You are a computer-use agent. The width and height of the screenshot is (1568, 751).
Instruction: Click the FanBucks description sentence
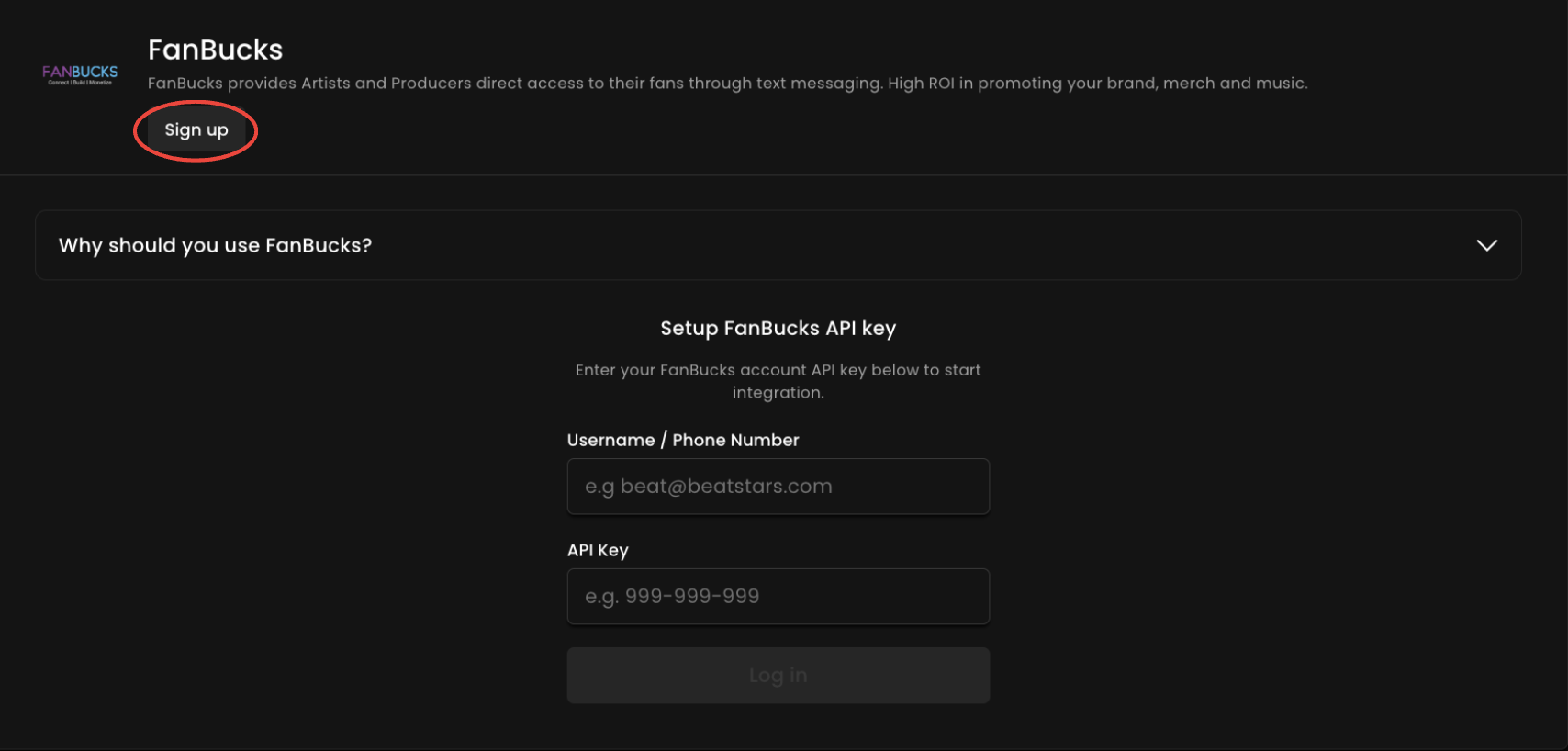pos(727,84)
